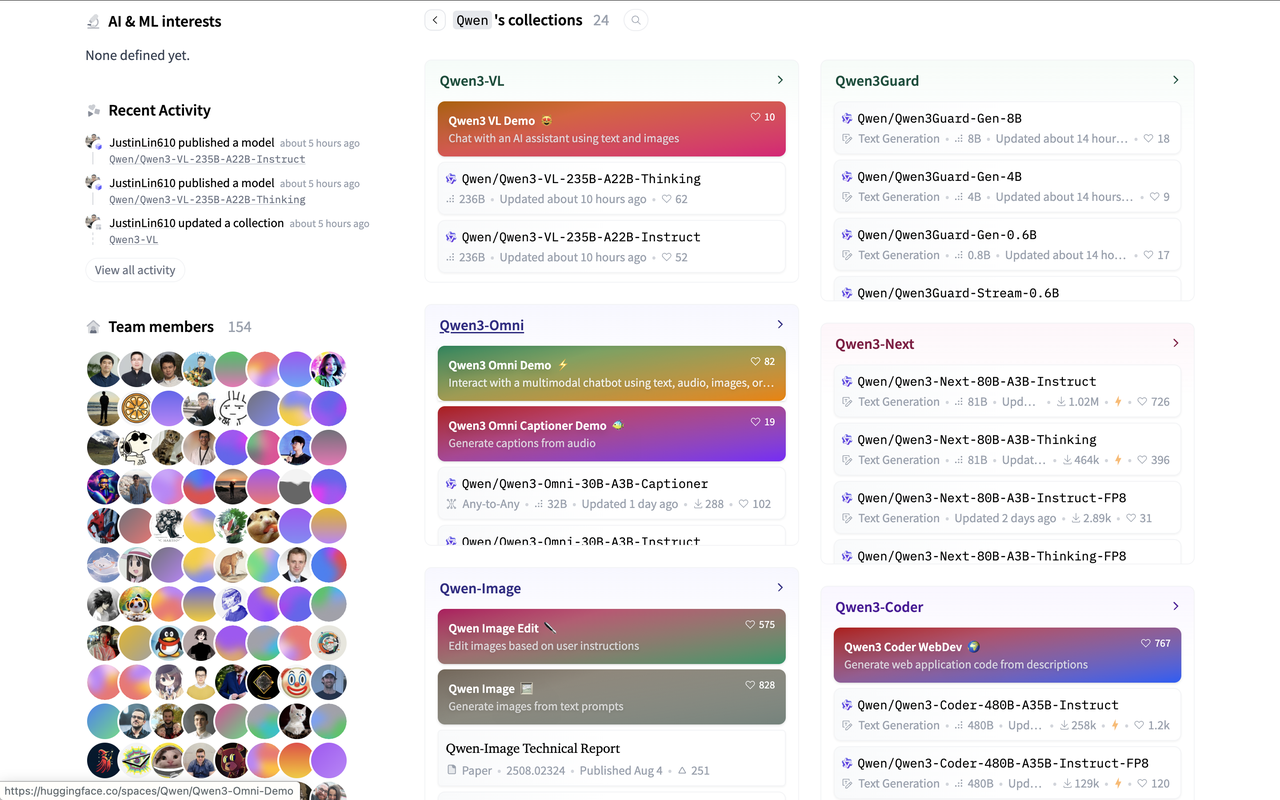The width and height of the screenshot is (1280, 800).
Task: Click the paper icon under Qwen-Image Technical Report
Action: (x=452, y=771)
